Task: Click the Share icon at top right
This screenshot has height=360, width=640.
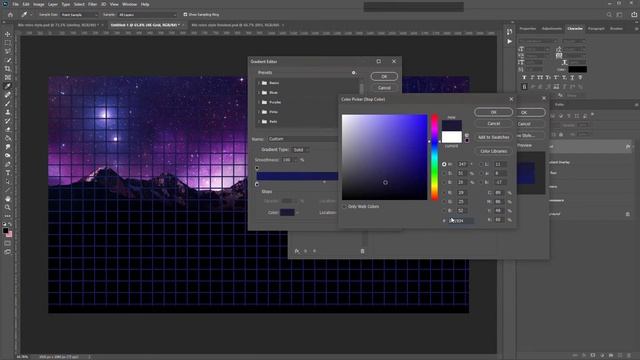Action: point(634,15)
